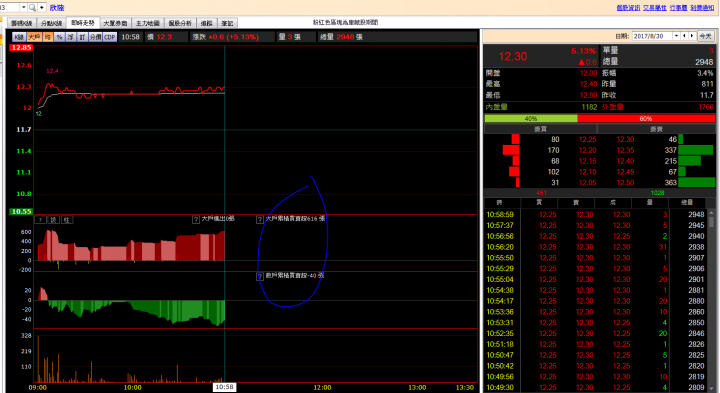Open the 行事曆 link

(678, 7)
